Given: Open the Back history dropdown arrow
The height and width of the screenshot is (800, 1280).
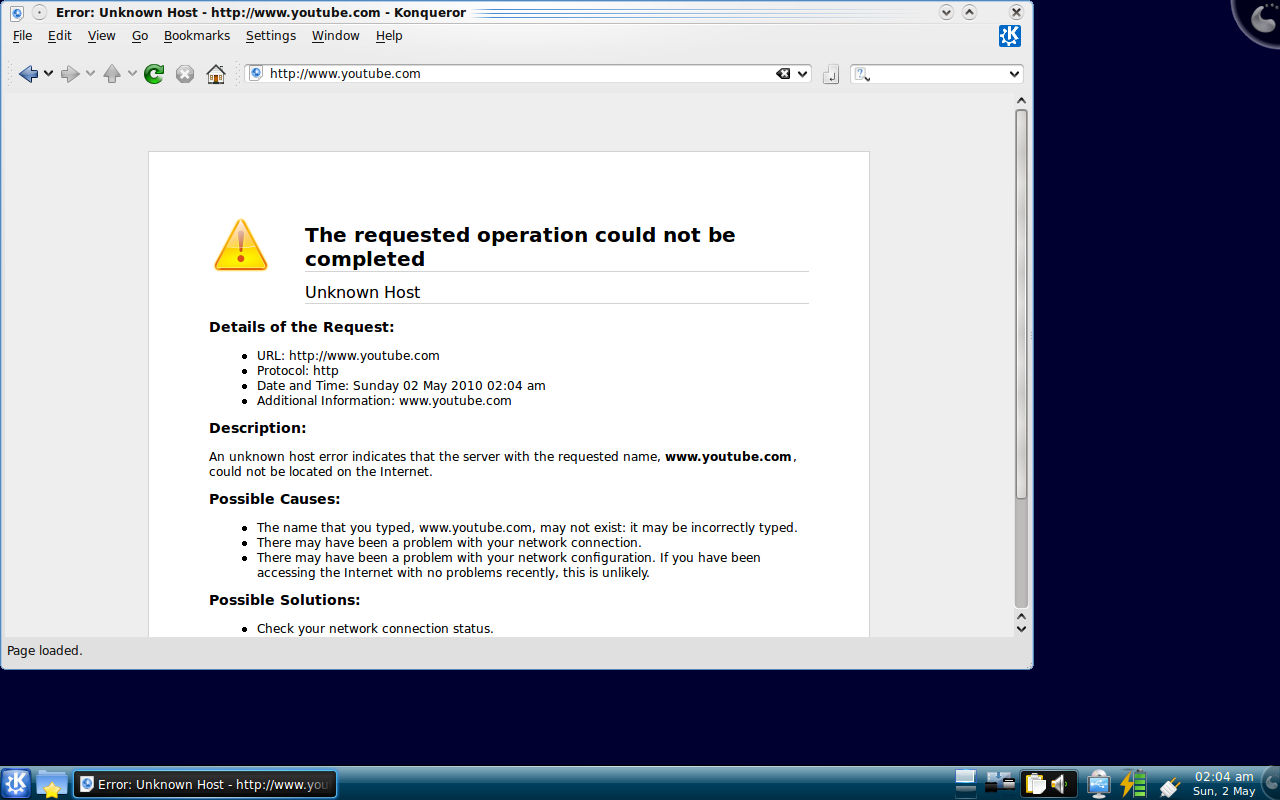Looking at the screenshot, I should pos(48,74).
